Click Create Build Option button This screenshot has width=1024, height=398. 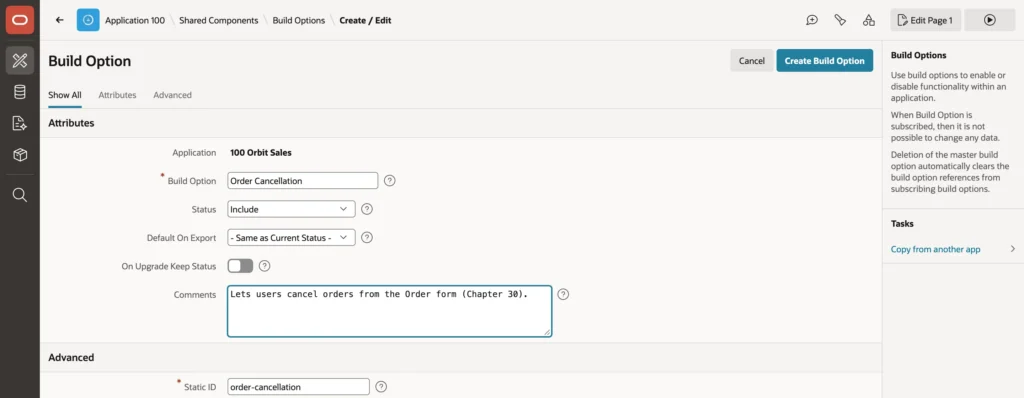(825, 60)
